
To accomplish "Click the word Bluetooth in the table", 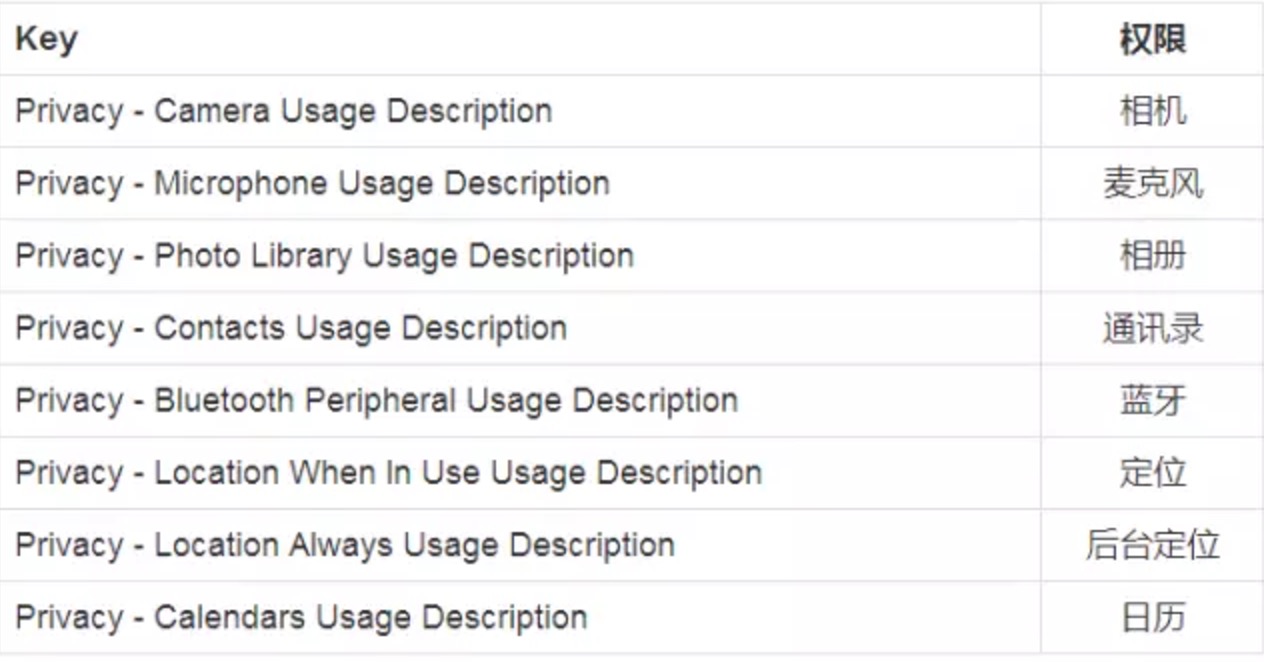I will pyautogui.click(x=224, y=400).
